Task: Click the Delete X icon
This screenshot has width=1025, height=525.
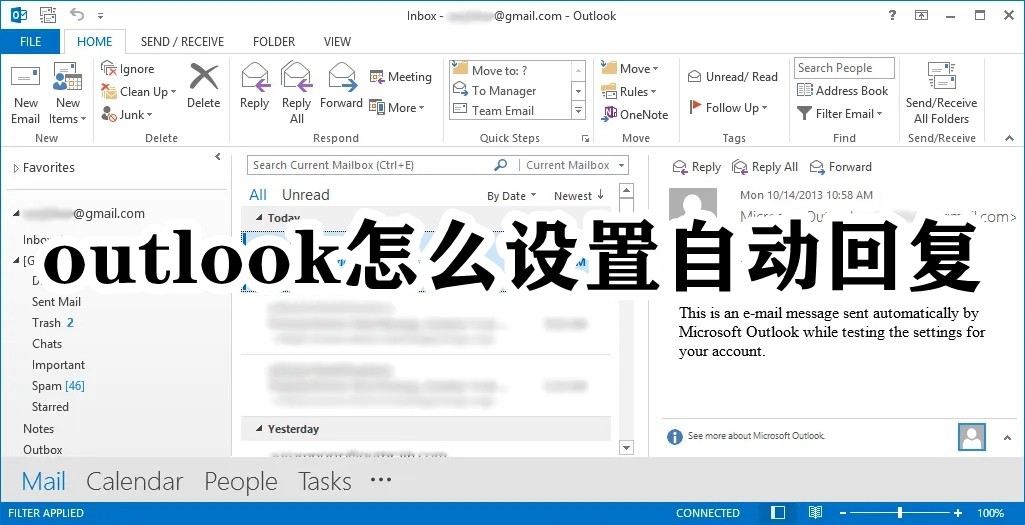Action: pyautogui.click(x=204, y=76)
